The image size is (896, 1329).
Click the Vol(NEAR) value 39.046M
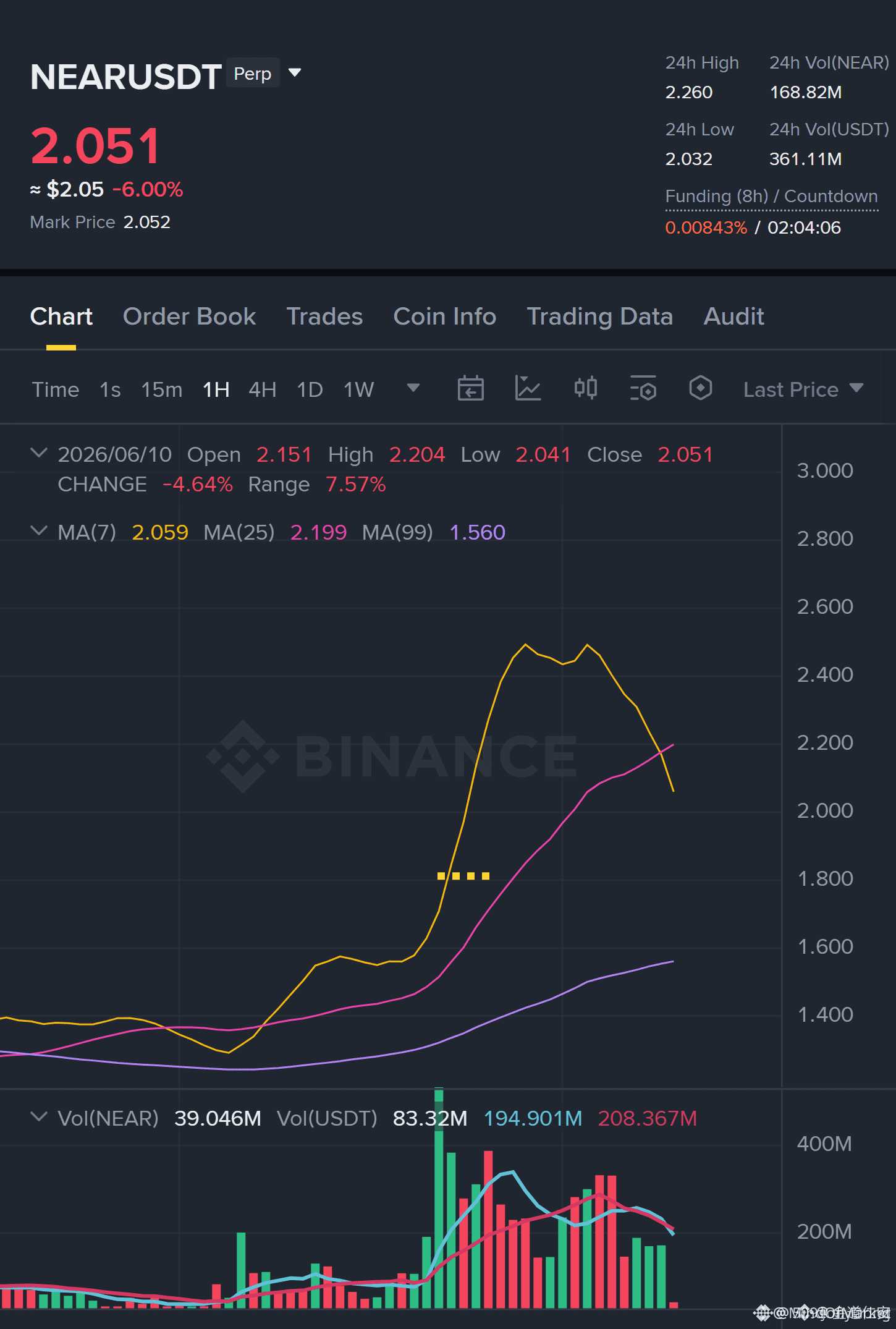(218, 1118)
